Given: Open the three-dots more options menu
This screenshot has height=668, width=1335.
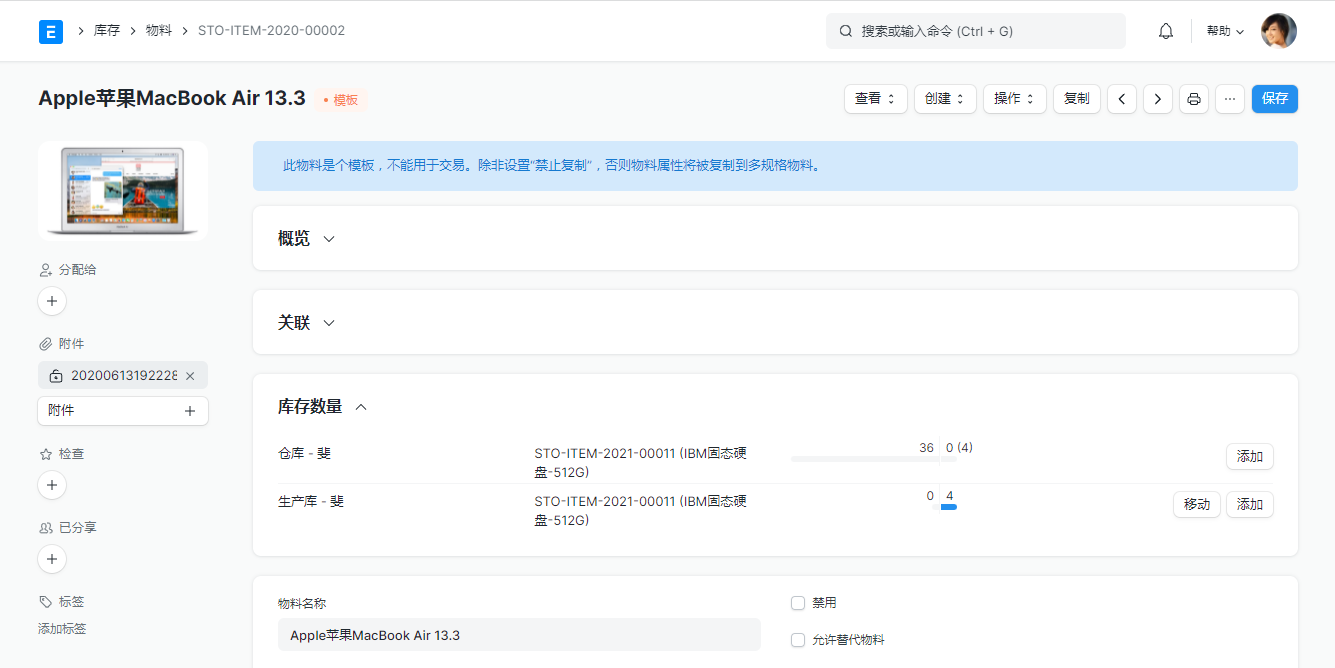Looking at the screenshot, I should (x=1230, y=99).
